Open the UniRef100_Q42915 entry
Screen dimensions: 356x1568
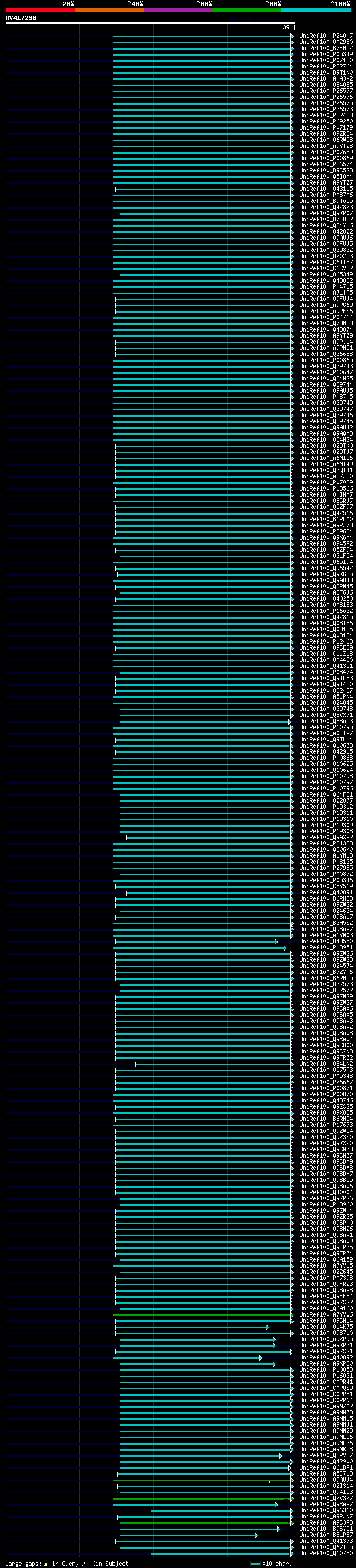(x=326, y=752)
